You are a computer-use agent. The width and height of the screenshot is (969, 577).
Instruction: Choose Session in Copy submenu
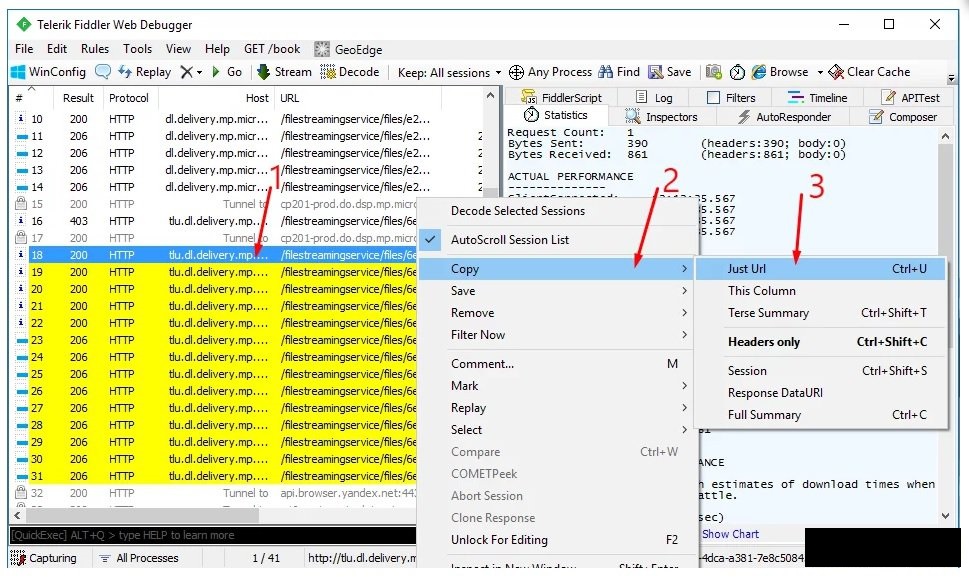(821, 371)
